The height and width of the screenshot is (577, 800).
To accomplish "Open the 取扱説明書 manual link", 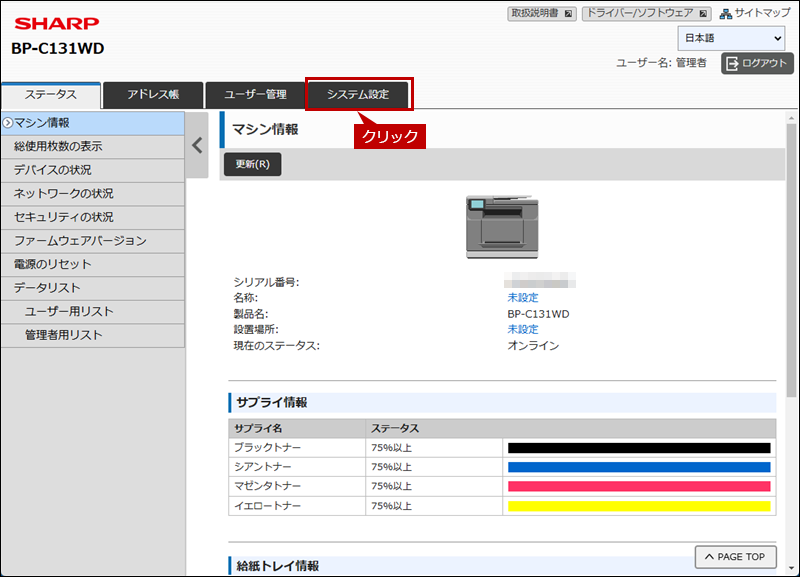I will 542,14.
